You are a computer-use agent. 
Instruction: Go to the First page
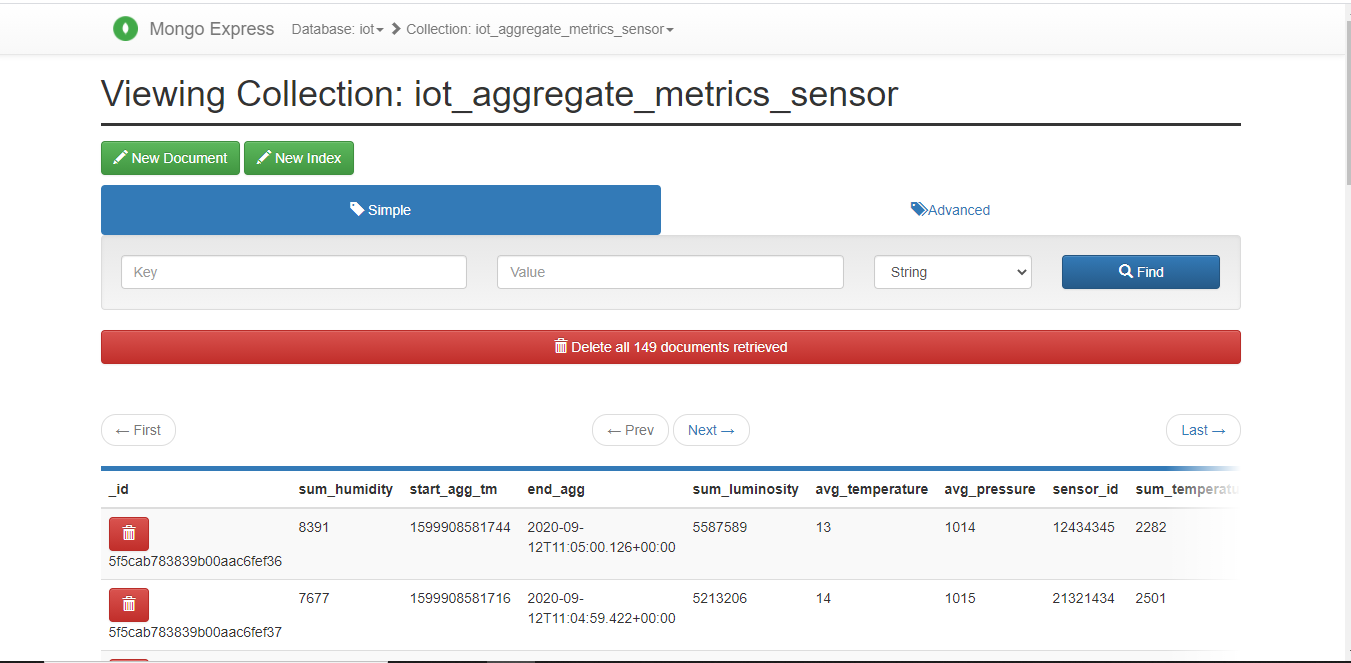(138, 430)
